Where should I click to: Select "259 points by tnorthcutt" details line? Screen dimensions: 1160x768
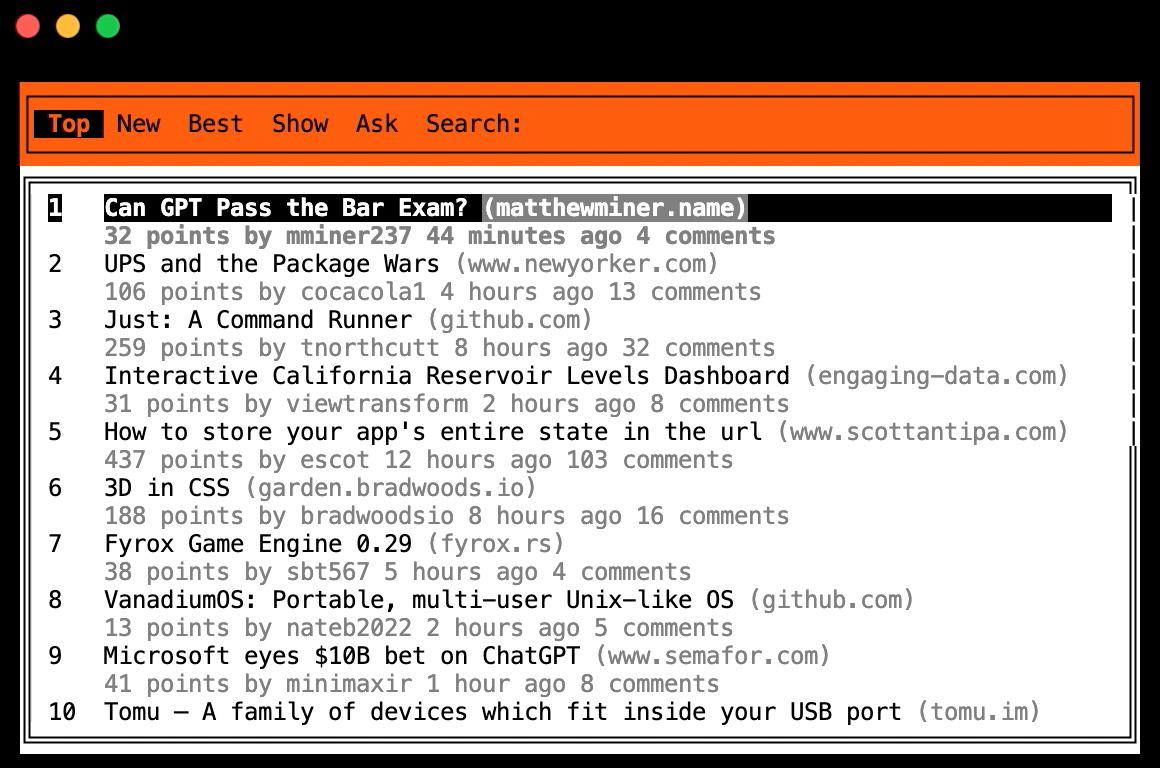pos(439,348)
